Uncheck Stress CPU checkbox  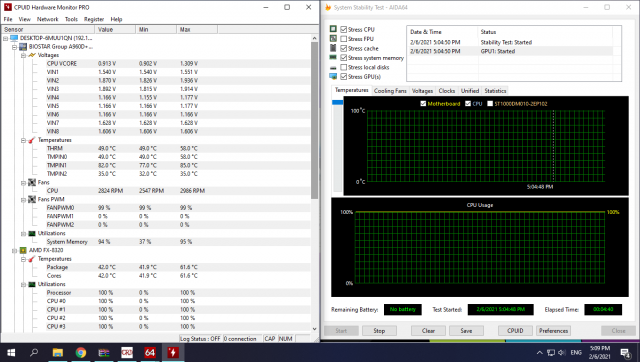344,29
